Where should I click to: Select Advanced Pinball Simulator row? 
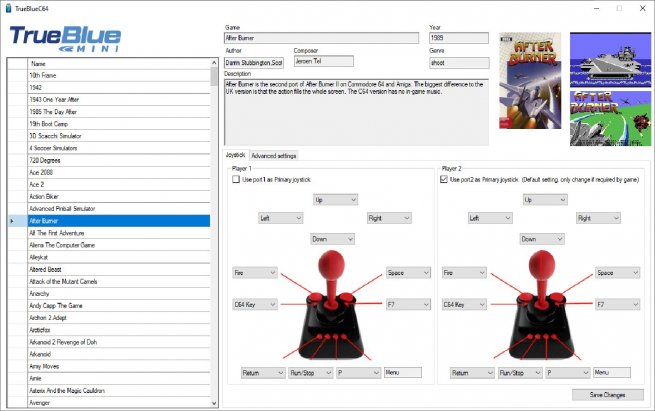(119, 209)
